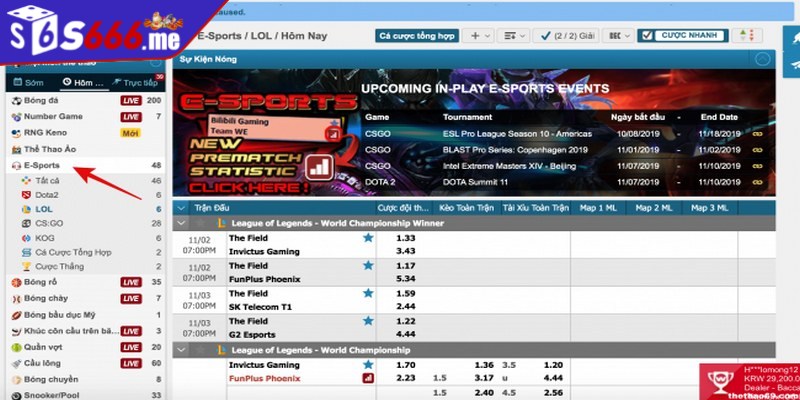This screenshot has width=800, height=400.
Task: Bet Invictus Gaming at odds 3.43
Action: (406, 251)
